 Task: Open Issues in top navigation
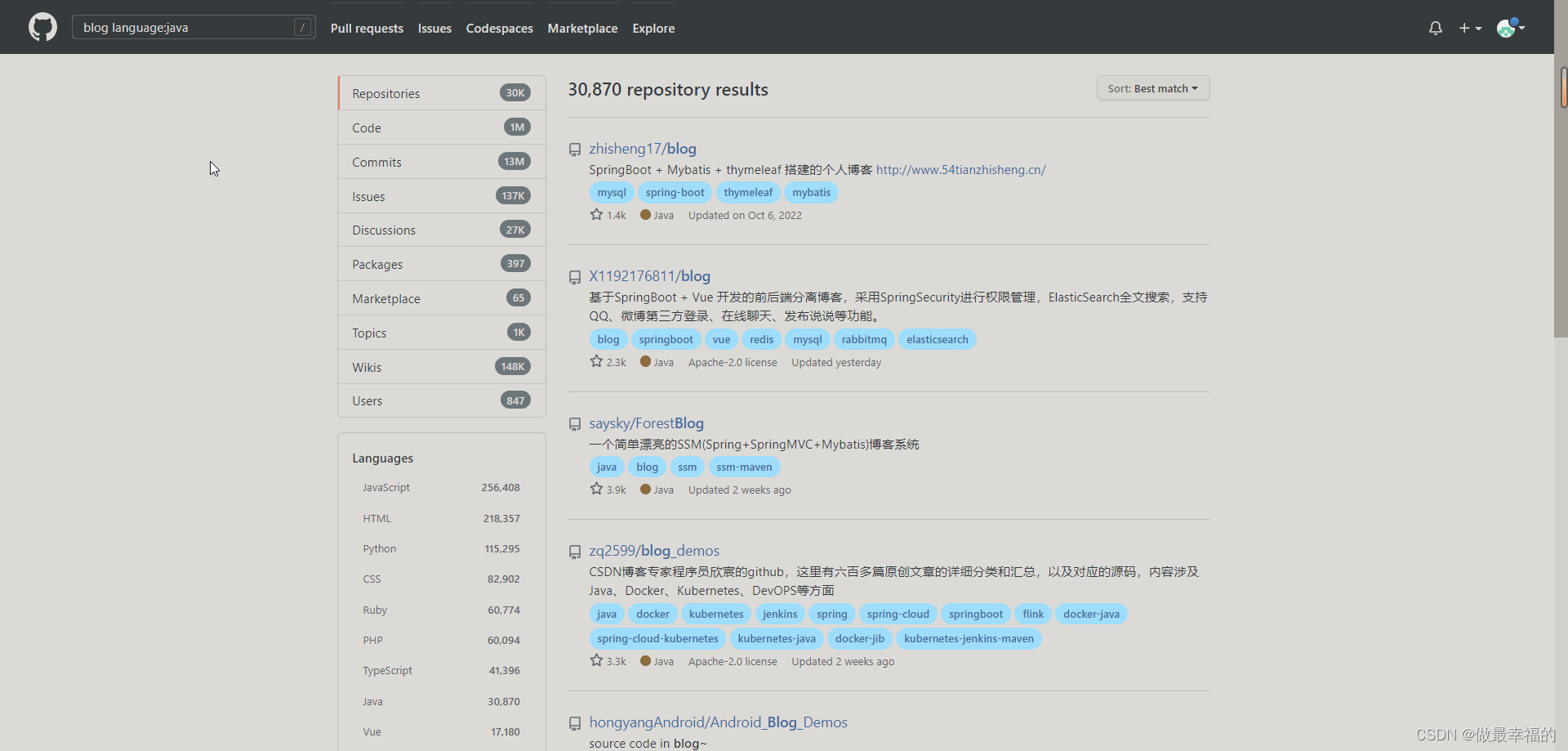434,28
